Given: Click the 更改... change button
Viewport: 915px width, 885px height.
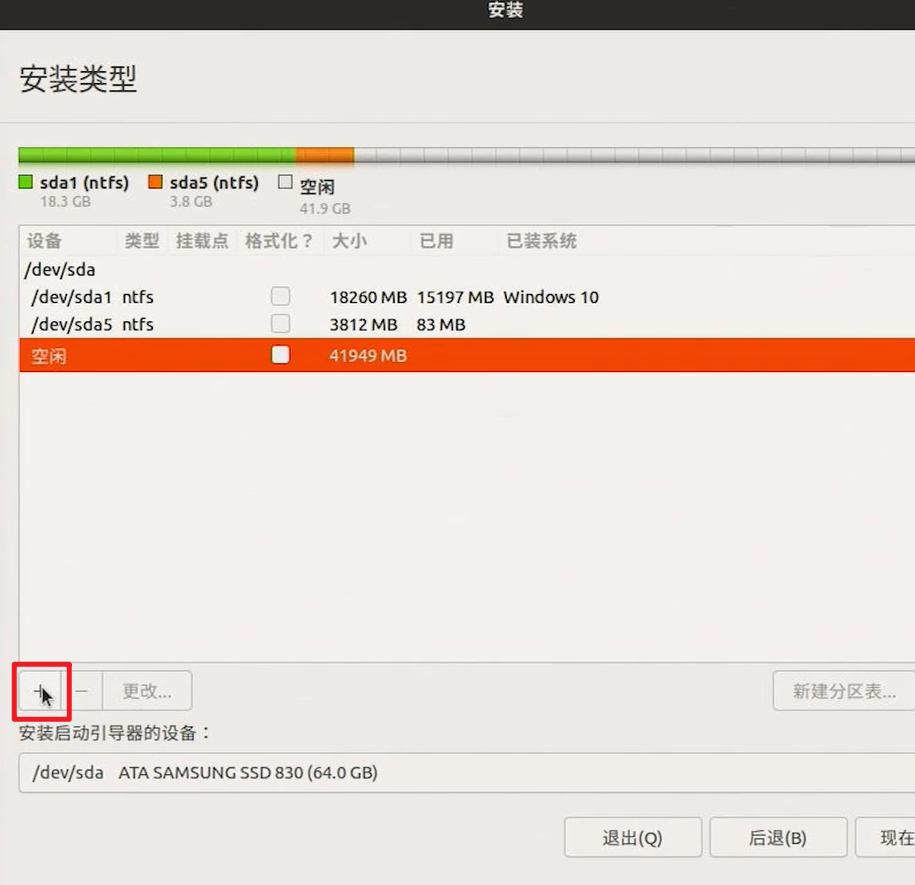Looking at the screenshot, I should click(x=147, y=691).
